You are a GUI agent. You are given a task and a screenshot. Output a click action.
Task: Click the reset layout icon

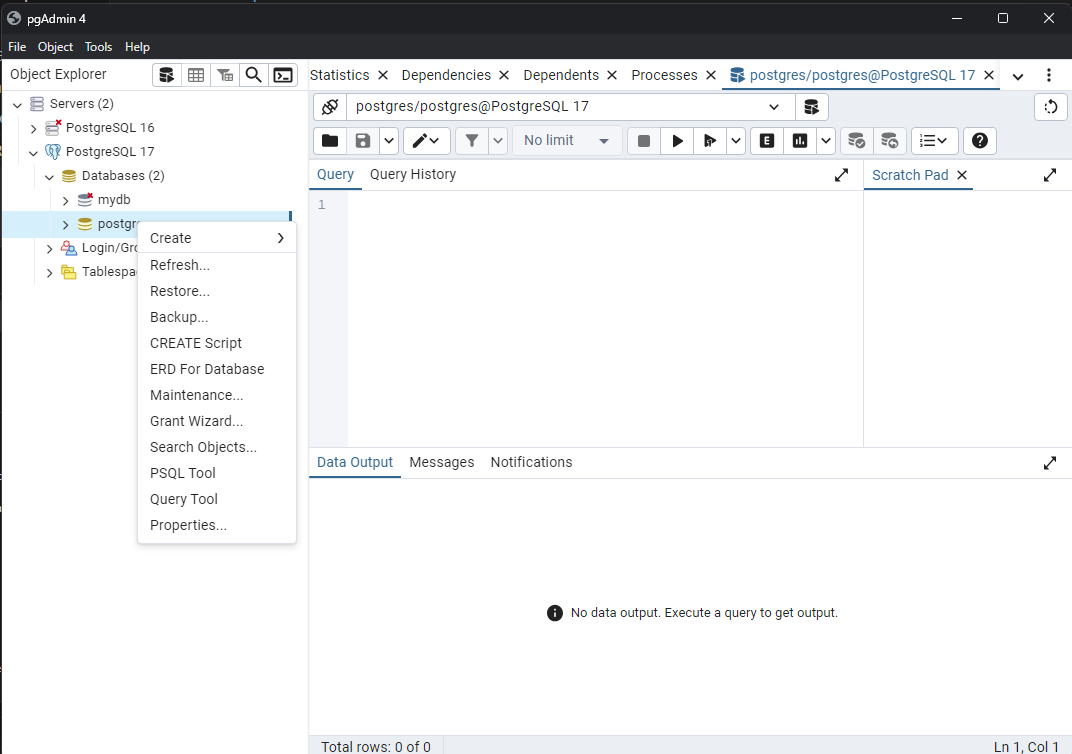(1051, 107)
